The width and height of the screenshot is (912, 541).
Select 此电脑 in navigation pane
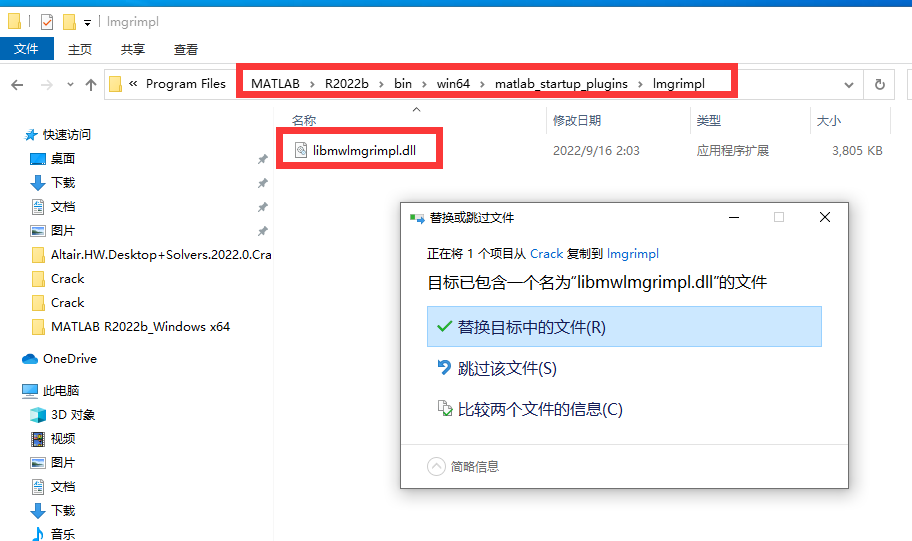(61, 391)
